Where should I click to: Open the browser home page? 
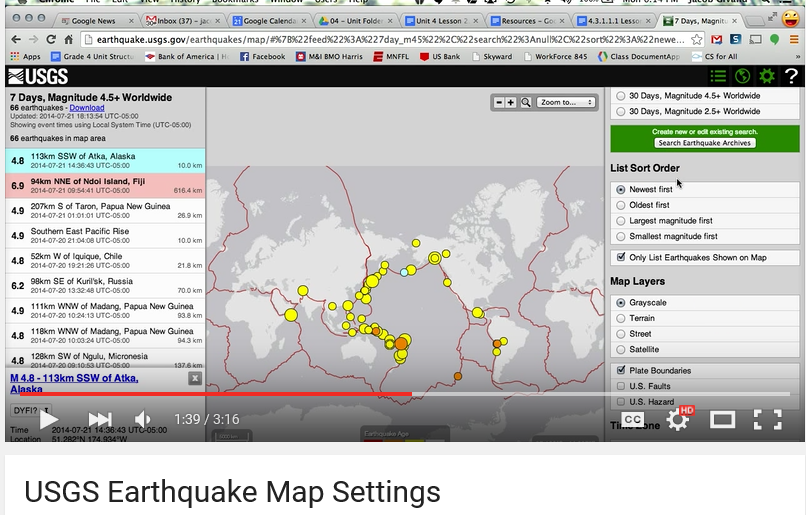click(x=68, y=40)
